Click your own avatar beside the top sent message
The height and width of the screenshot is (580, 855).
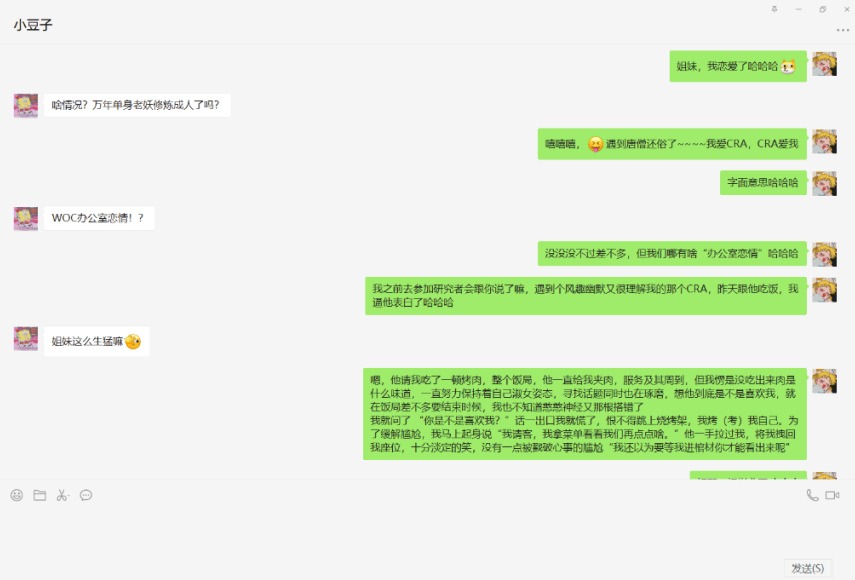(x=827, y=64)
